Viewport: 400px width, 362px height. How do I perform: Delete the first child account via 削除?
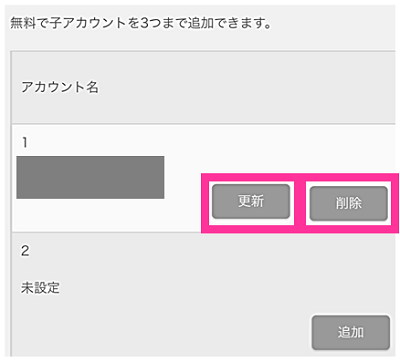(349, 203)
